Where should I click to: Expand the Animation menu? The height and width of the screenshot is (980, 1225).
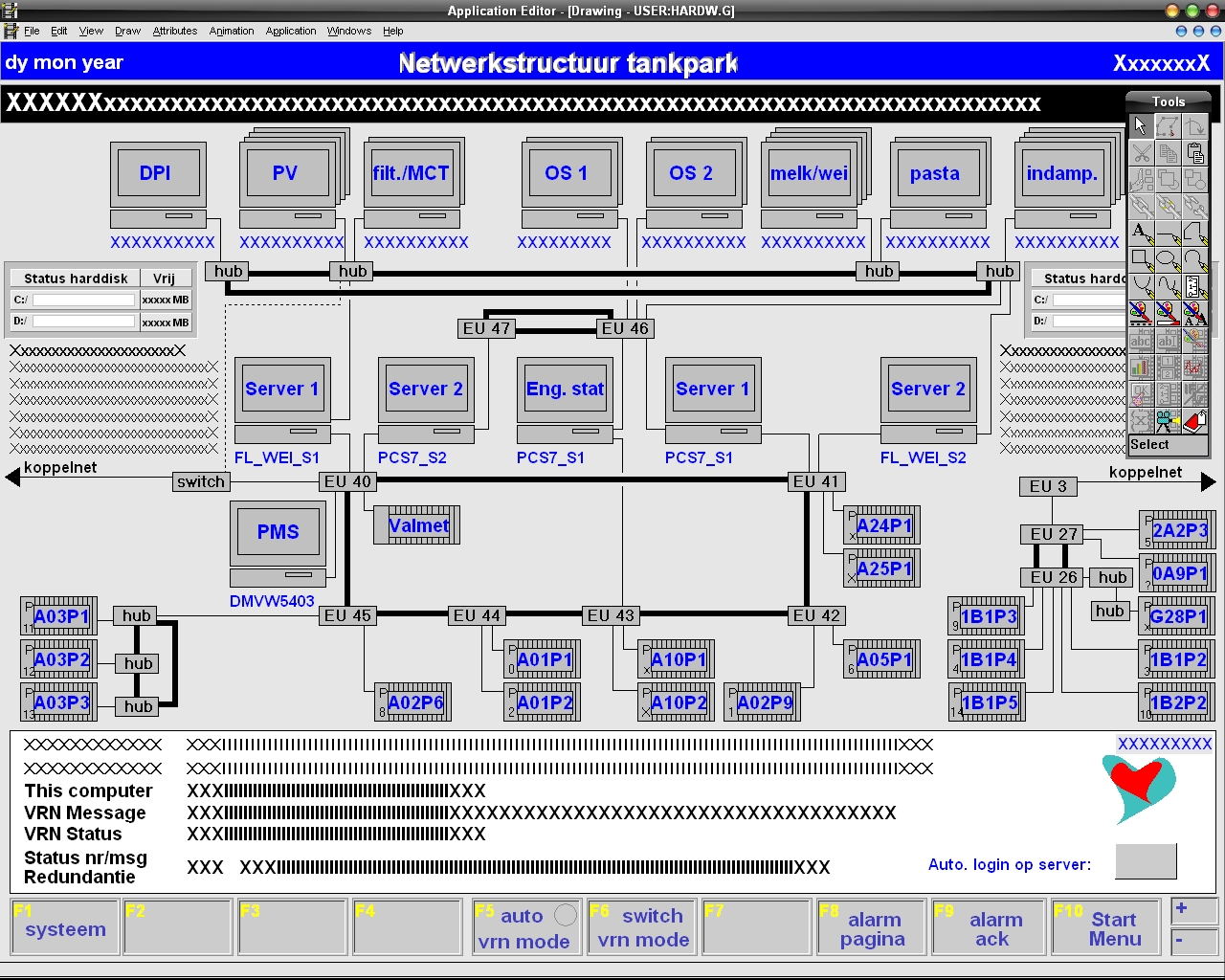point(232,31)
